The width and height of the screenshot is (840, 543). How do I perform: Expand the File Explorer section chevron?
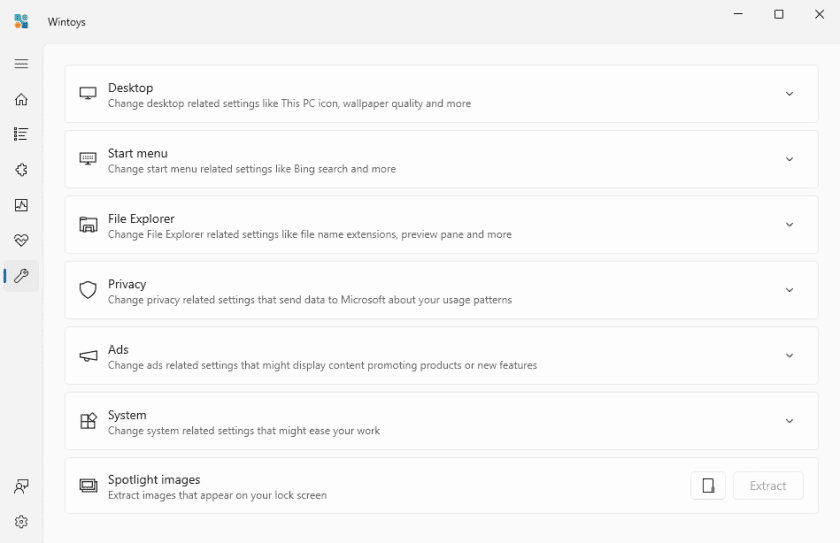(x=789, y=225)
